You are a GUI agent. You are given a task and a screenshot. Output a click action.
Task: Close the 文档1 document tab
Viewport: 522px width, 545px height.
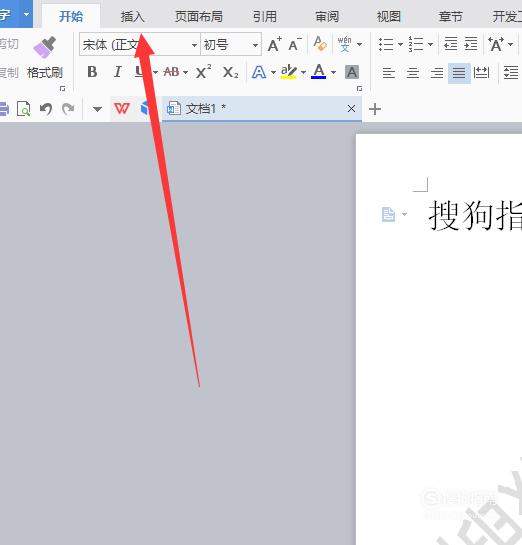(x=351, y=109)
